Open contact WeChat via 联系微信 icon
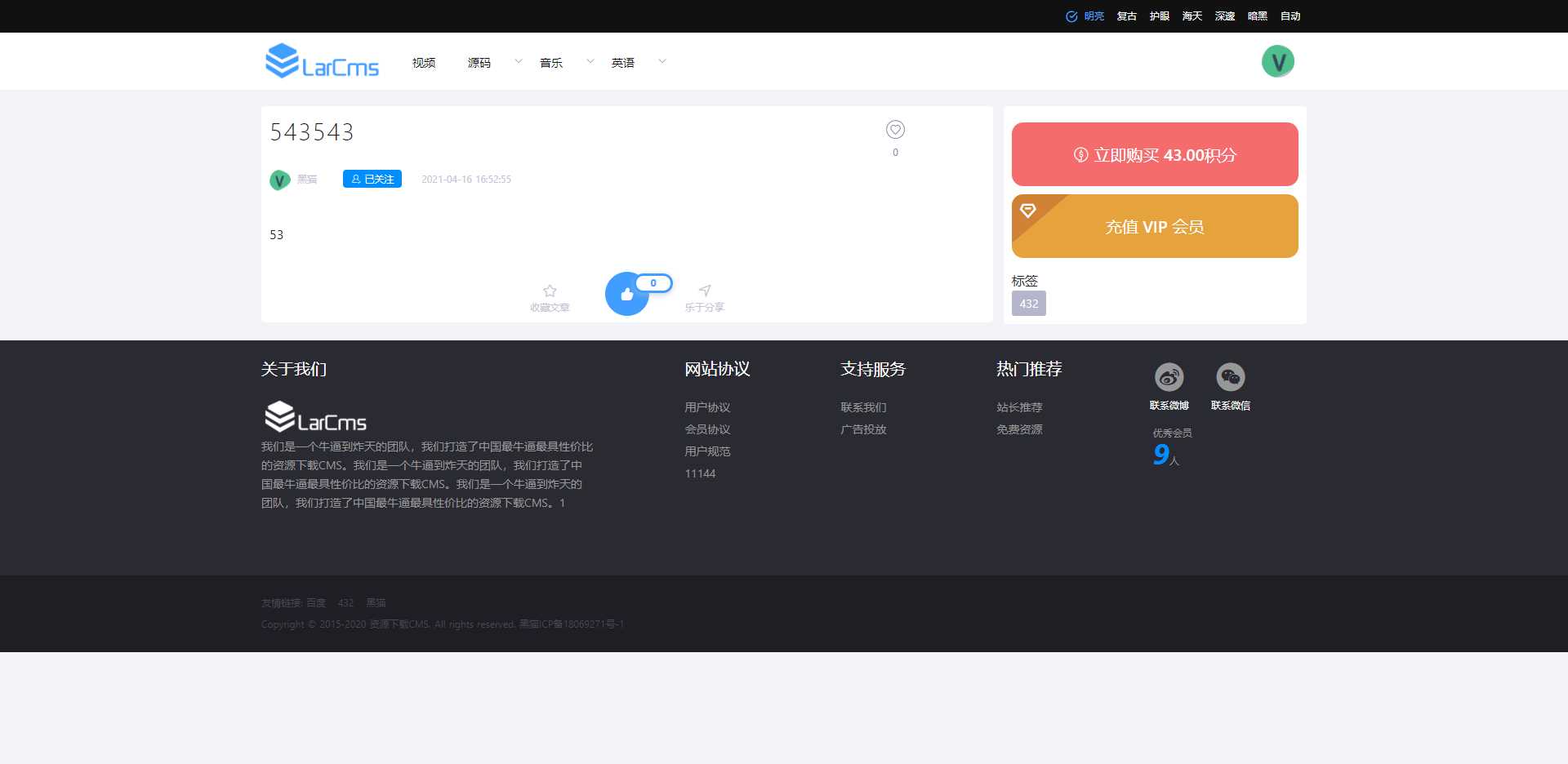 [1231, 375]
